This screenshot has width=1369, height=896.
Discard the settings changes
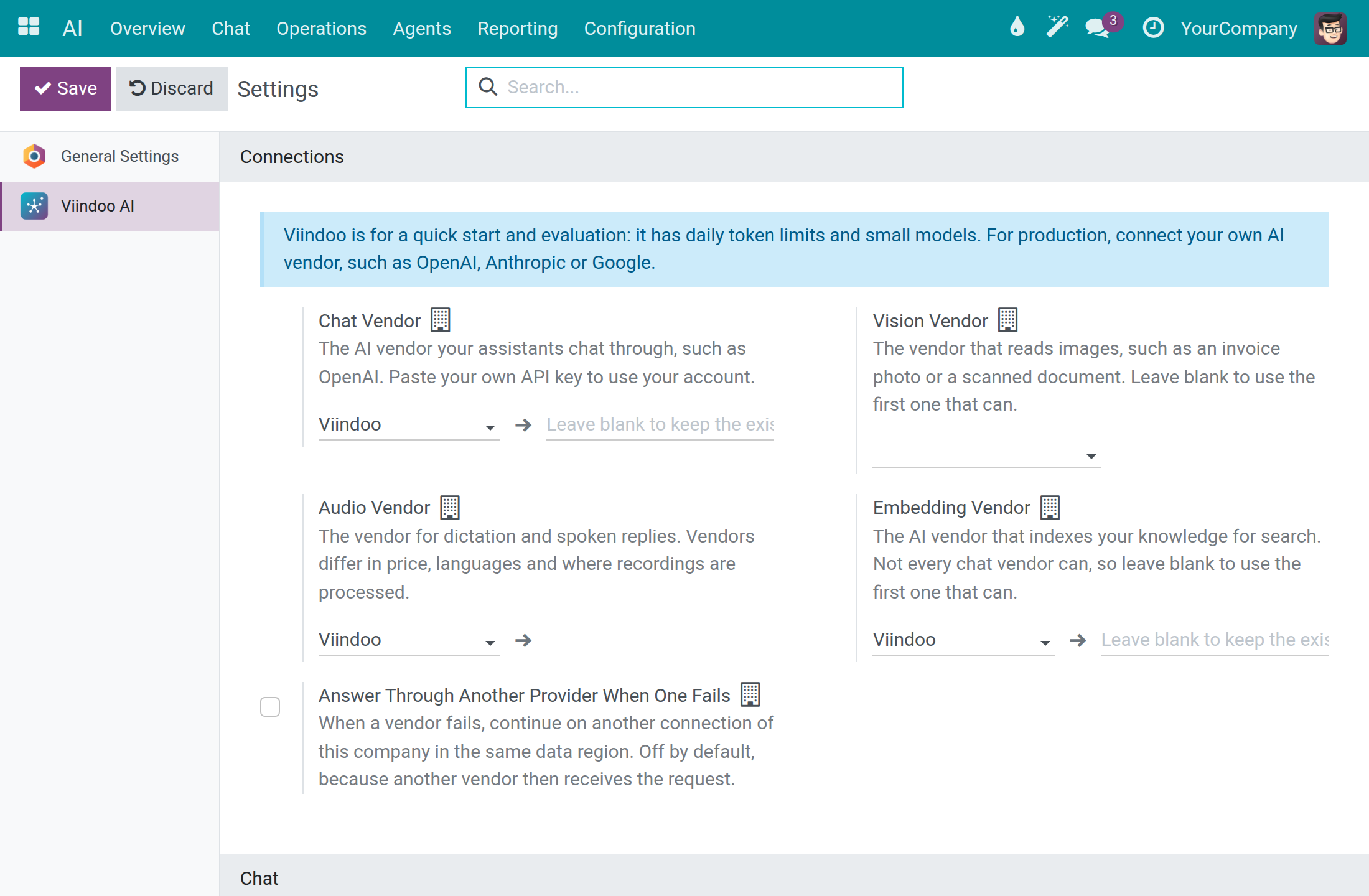(171, 89)
